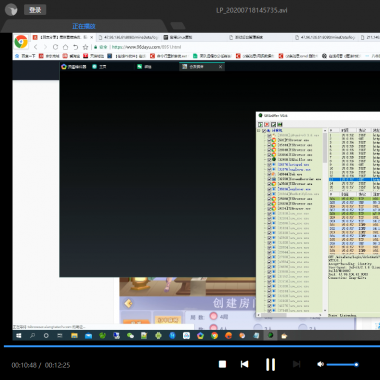Open the small tab next to 正在播放
380x380 pixels.
(178, 26)
